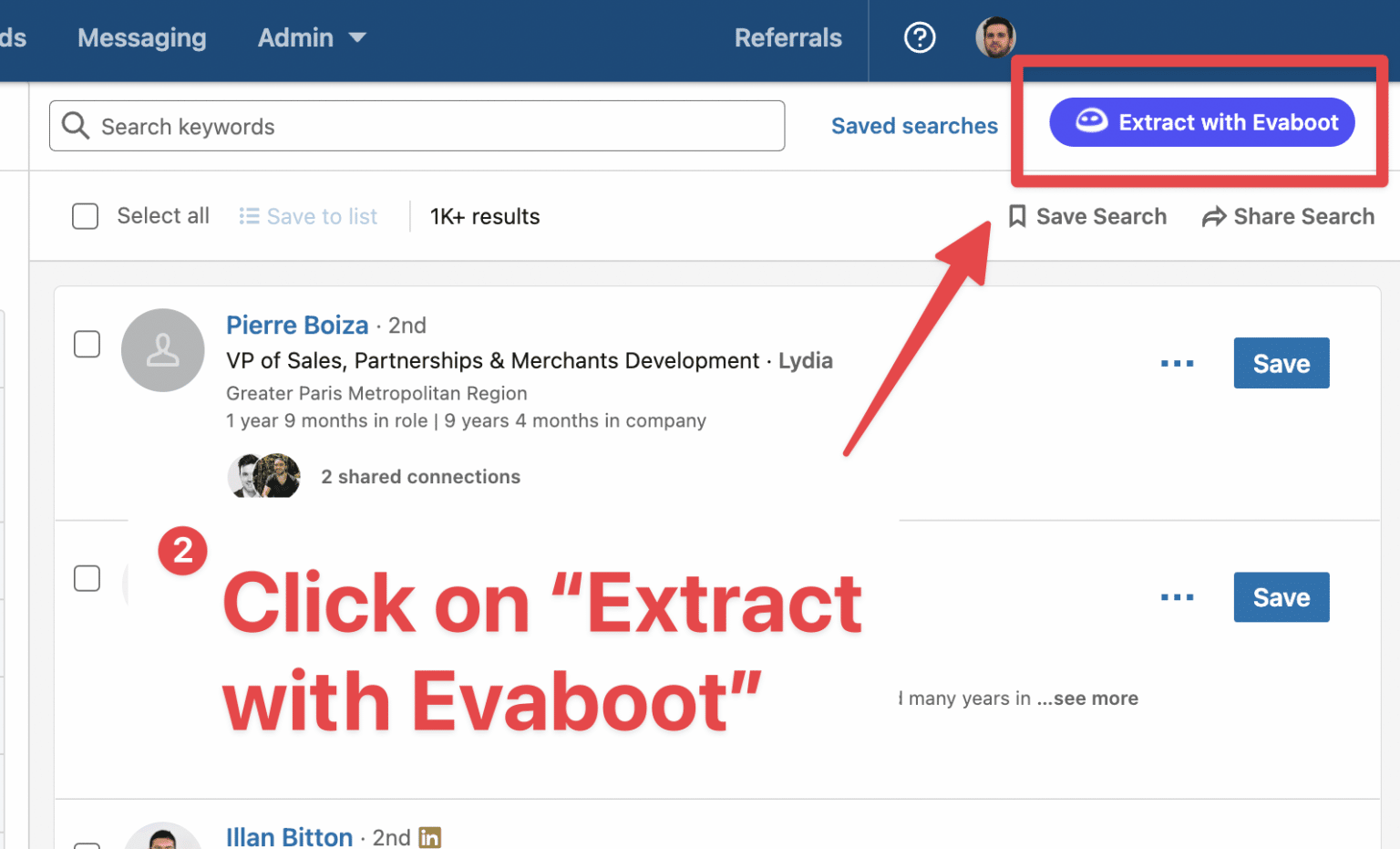The width and height of the screenshot is (1400, 849).
Task: Click inside the Search keywords field
Action: pyautogui.click(x=365, y=126)
